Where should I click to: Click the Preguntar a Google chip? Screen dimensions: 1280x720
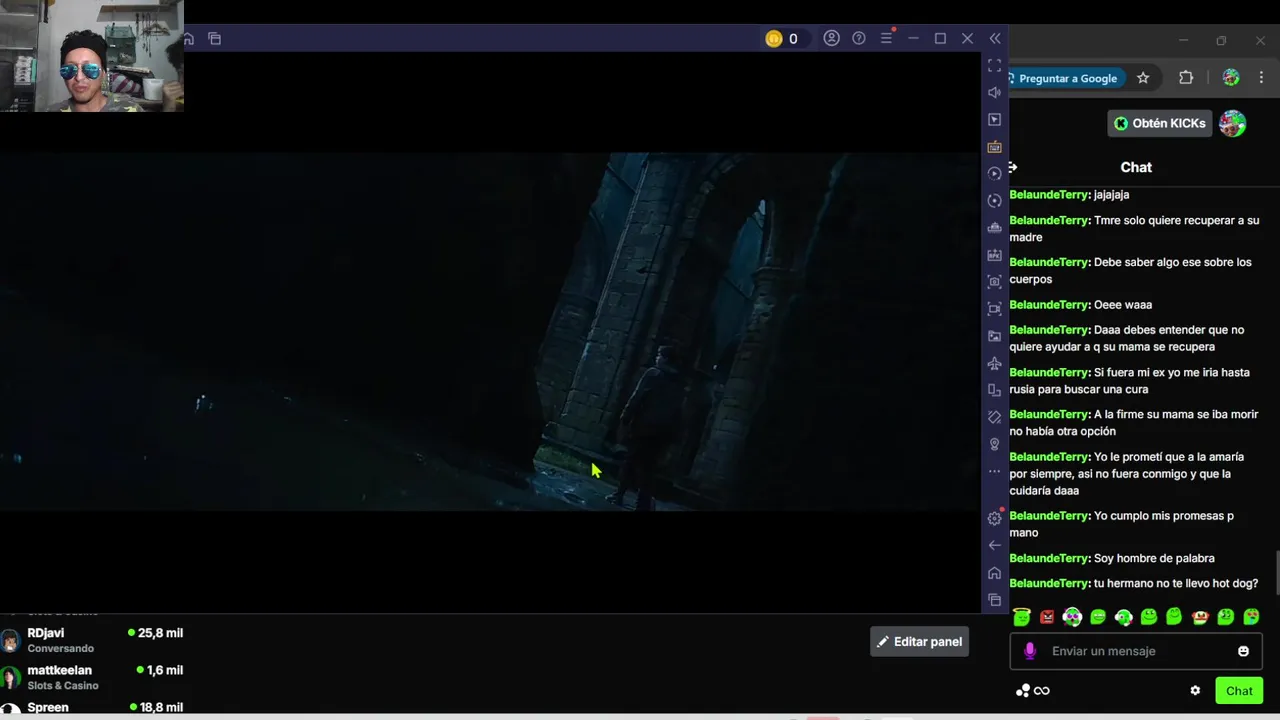(x=1066, y=78)
